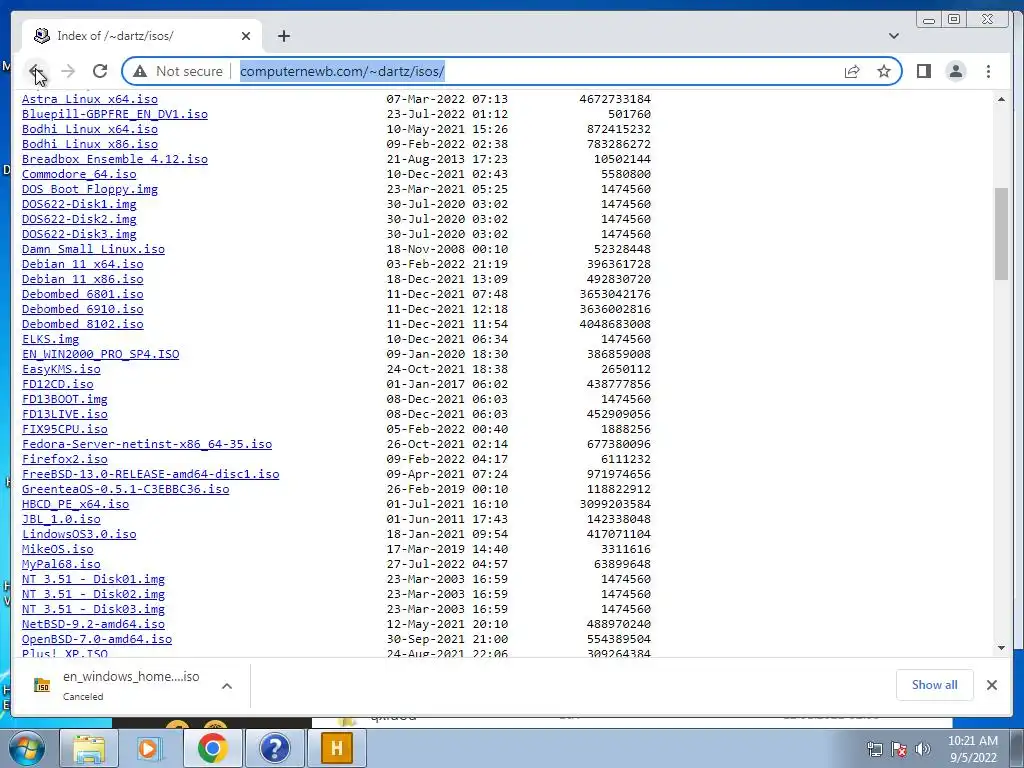Open Action Center flag tray icon
Image resolution: width=1024 pixels, height=768 pixels.
899,749
